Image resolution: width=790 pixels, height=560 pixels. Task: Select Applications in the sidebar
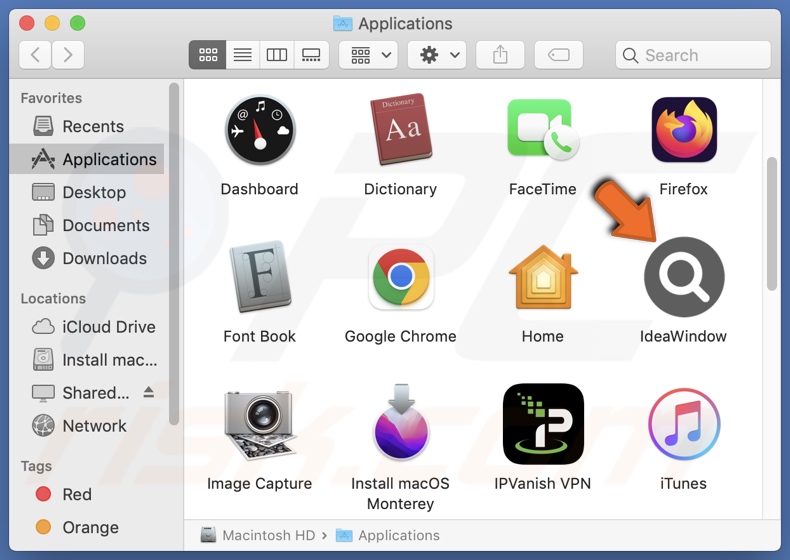[x=86, y=159]
